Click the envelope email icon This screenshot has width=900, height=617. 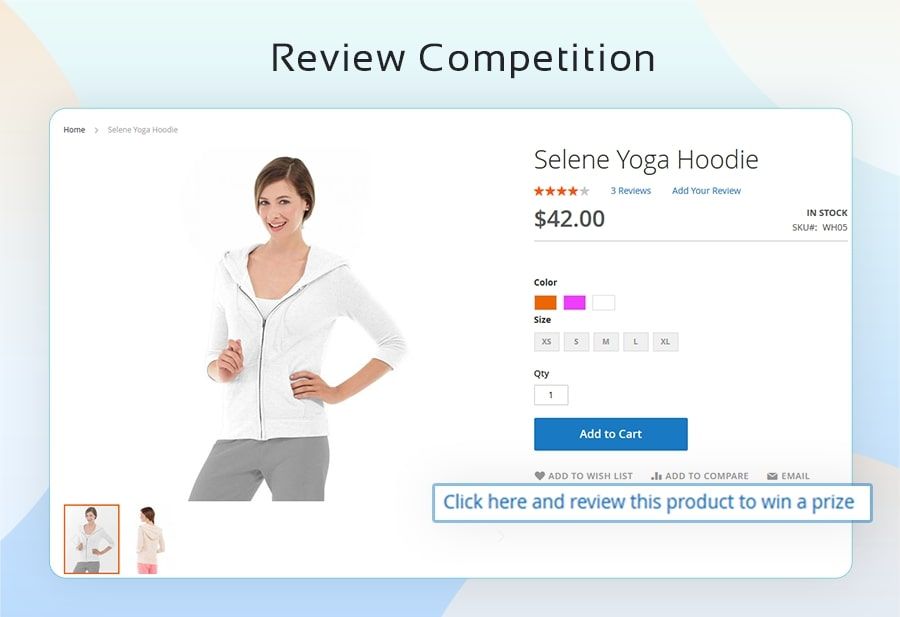(x=773, y=476)
